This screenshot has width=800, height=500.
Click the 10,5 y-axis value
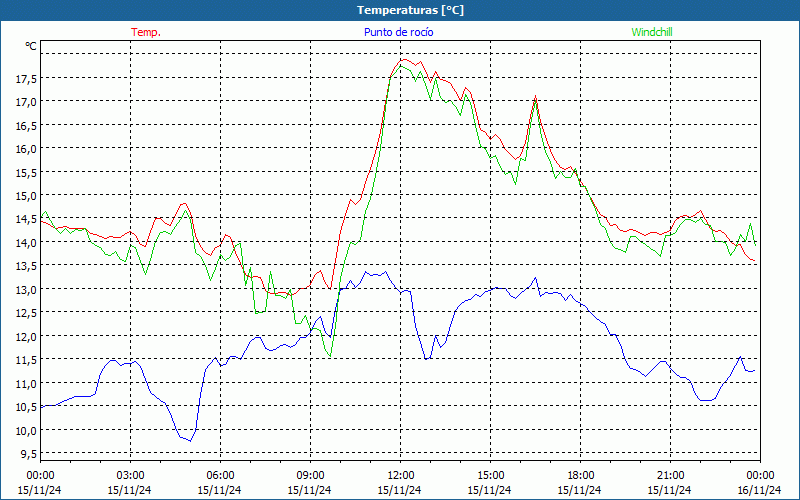(x=26, y=407)
